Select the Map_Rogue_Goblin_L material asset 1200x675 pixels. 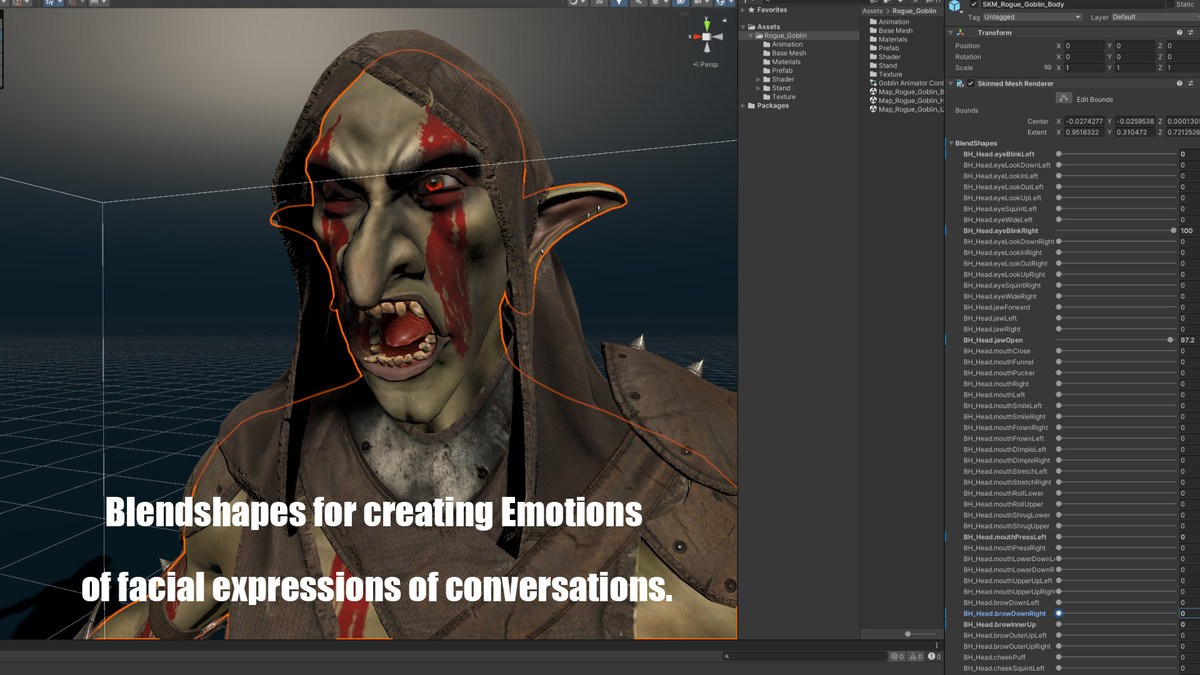pyautogui.click(x=906, y=109)
